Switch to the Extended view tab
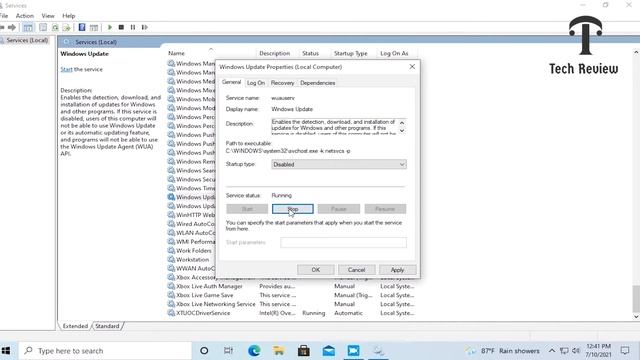Screen dimensions: 640x360 [x=75, y=326]
